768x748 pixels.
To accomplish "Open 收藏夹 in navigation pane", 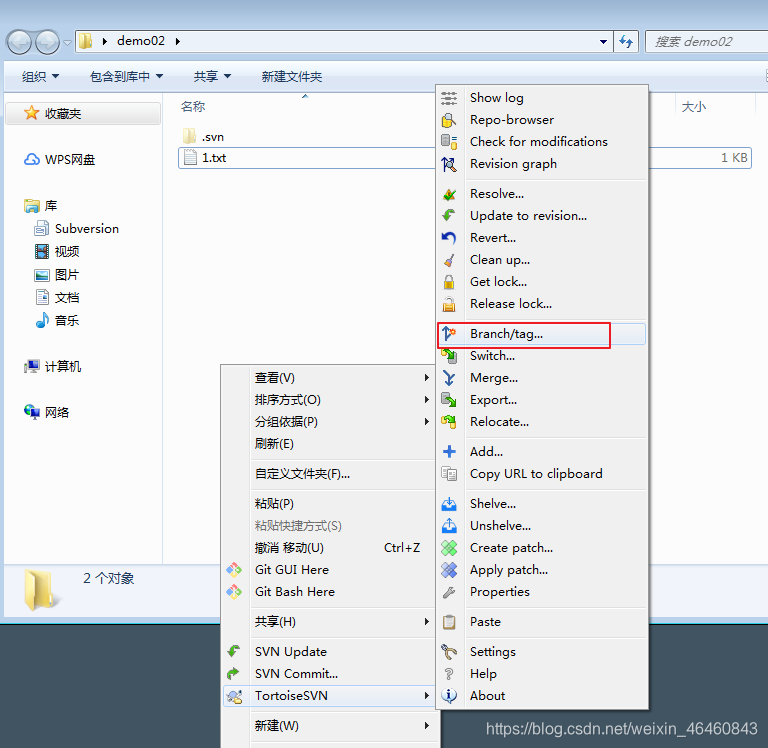I will click(x=63, y=114).
